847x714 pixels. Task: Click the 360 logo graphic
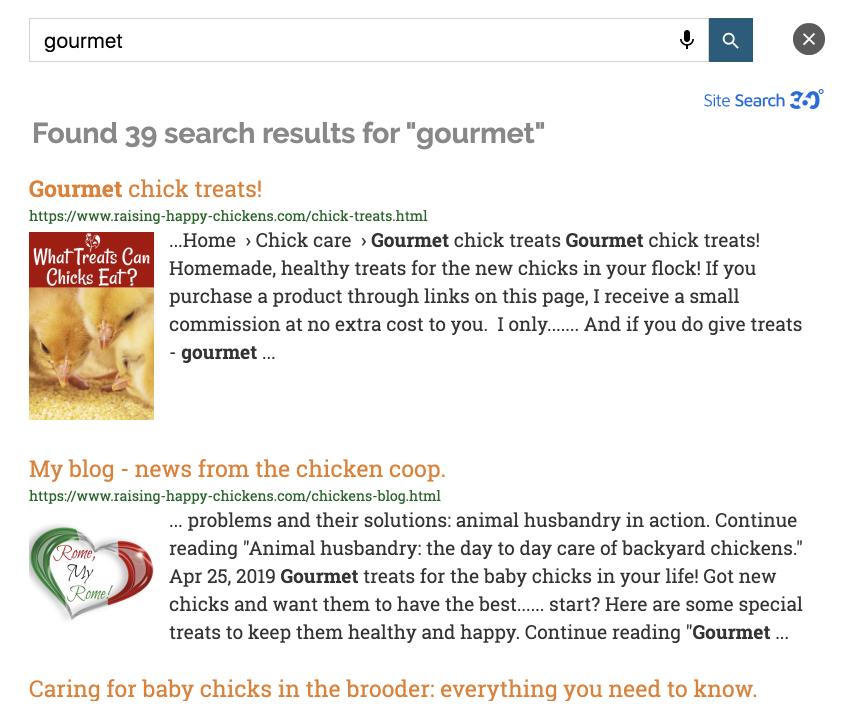point(806,100)
